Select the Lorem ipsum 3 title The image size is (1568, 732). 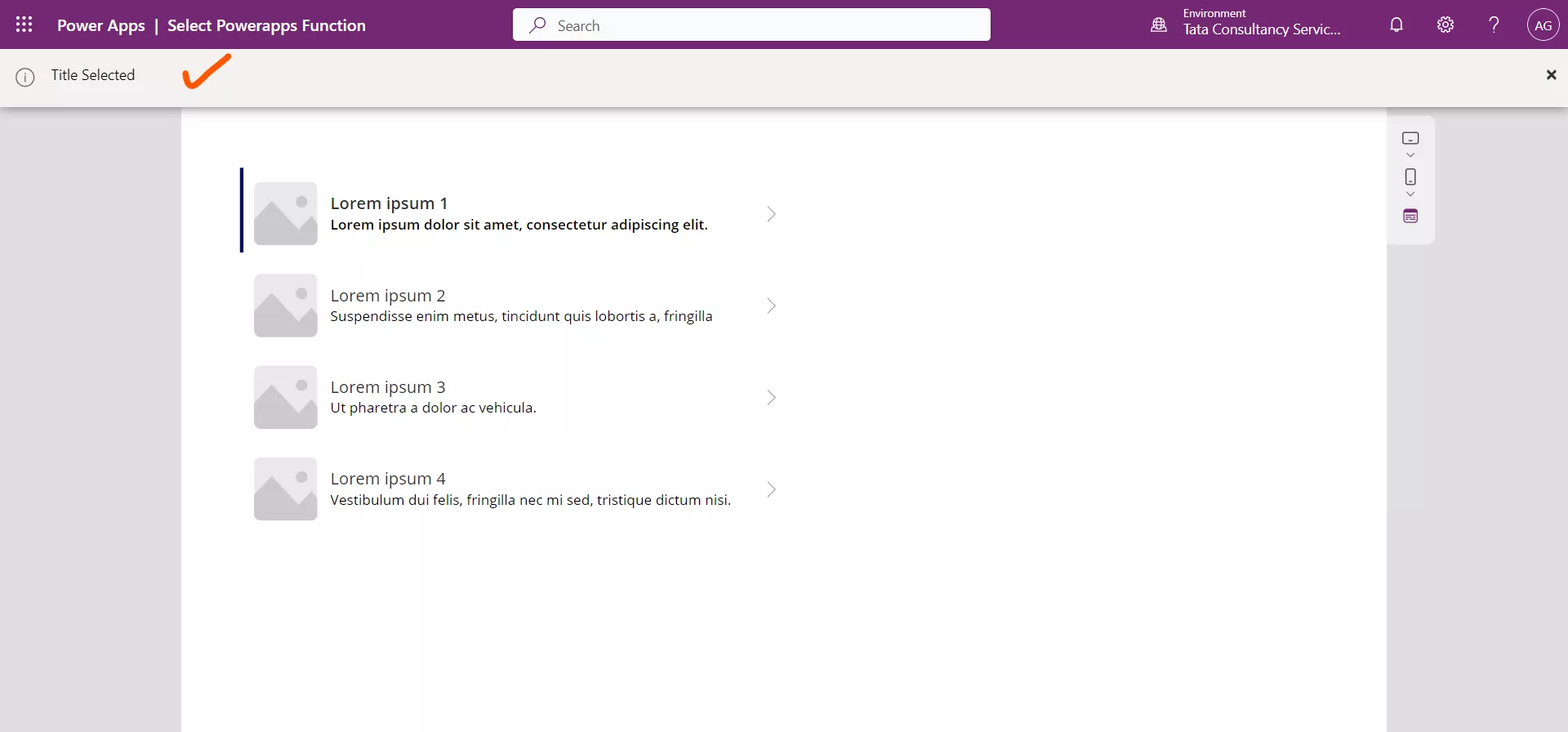388,387
